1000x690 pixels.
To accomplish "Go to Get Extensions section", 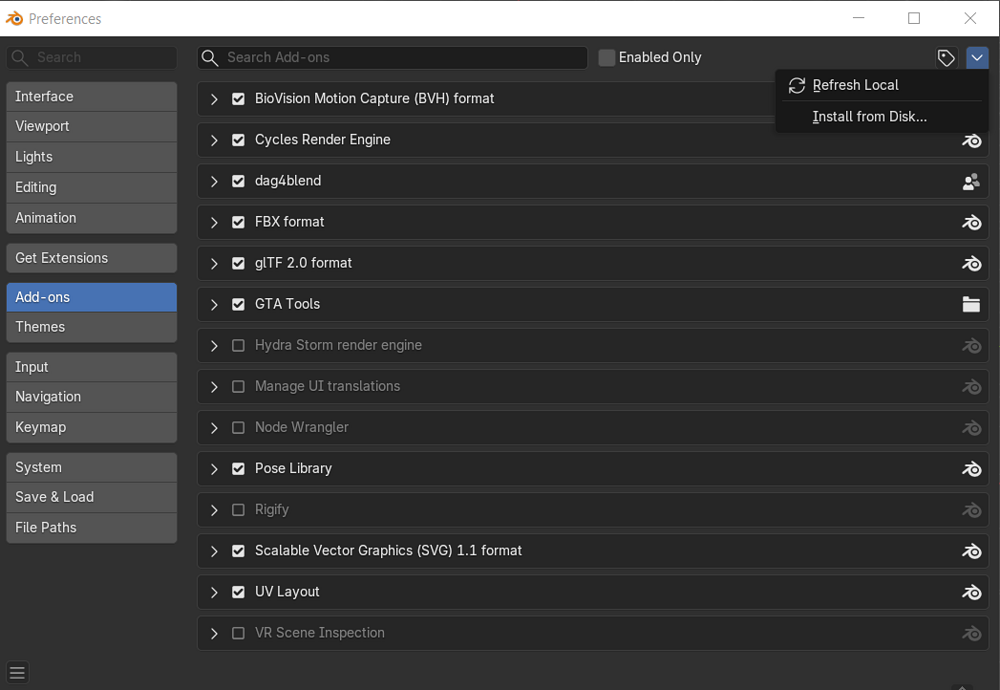I will (x=91, y=258).
